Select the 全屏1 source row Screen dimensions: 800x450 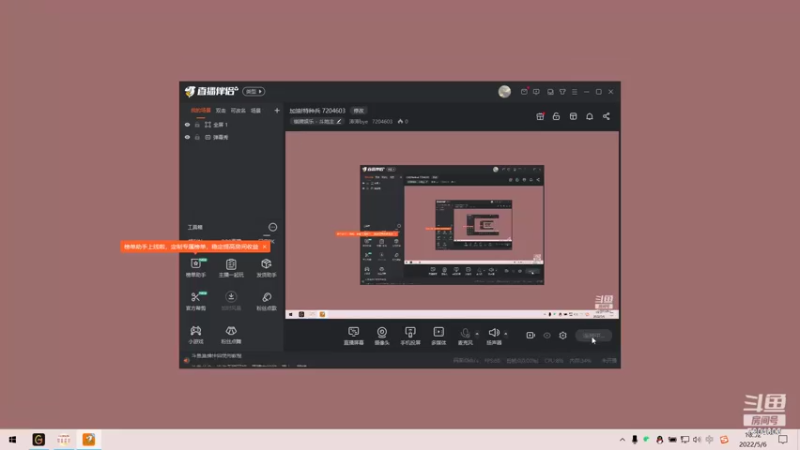[x=232, y=124]
